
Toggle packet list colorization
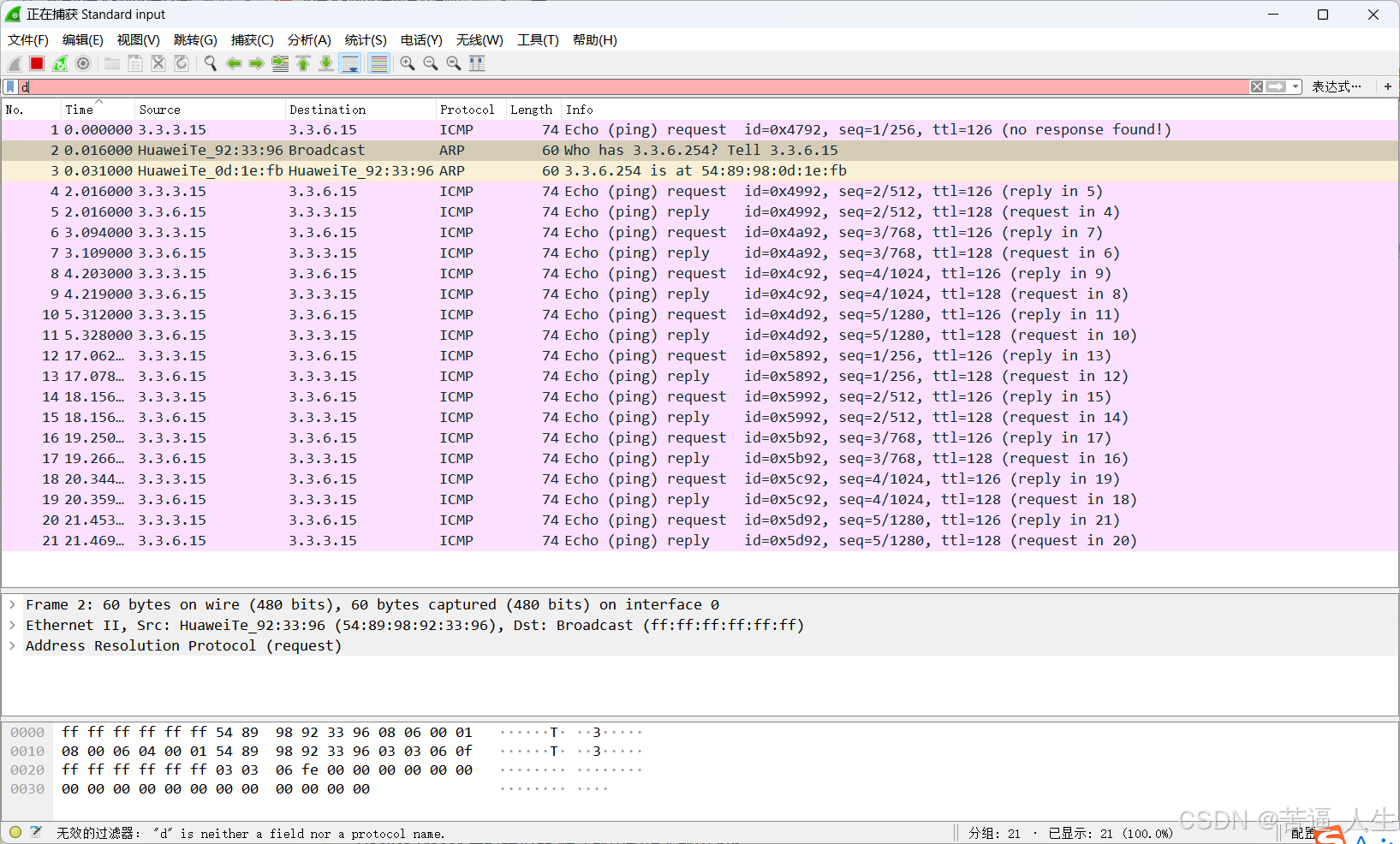tap(378, 63)
